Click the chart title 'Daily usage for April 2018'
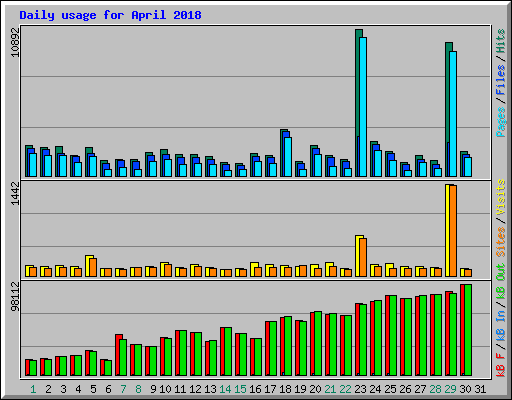Viewport: 512px width, 400px height. click(110, 15)
